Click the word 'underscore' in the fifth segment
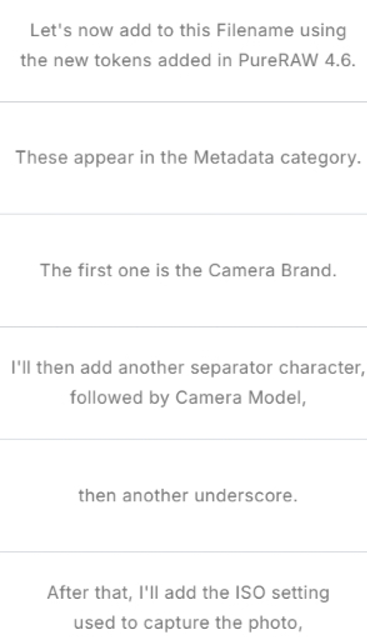Image resolution: width=367 pixels, height=637 pixels. click(x=246, y=496)
